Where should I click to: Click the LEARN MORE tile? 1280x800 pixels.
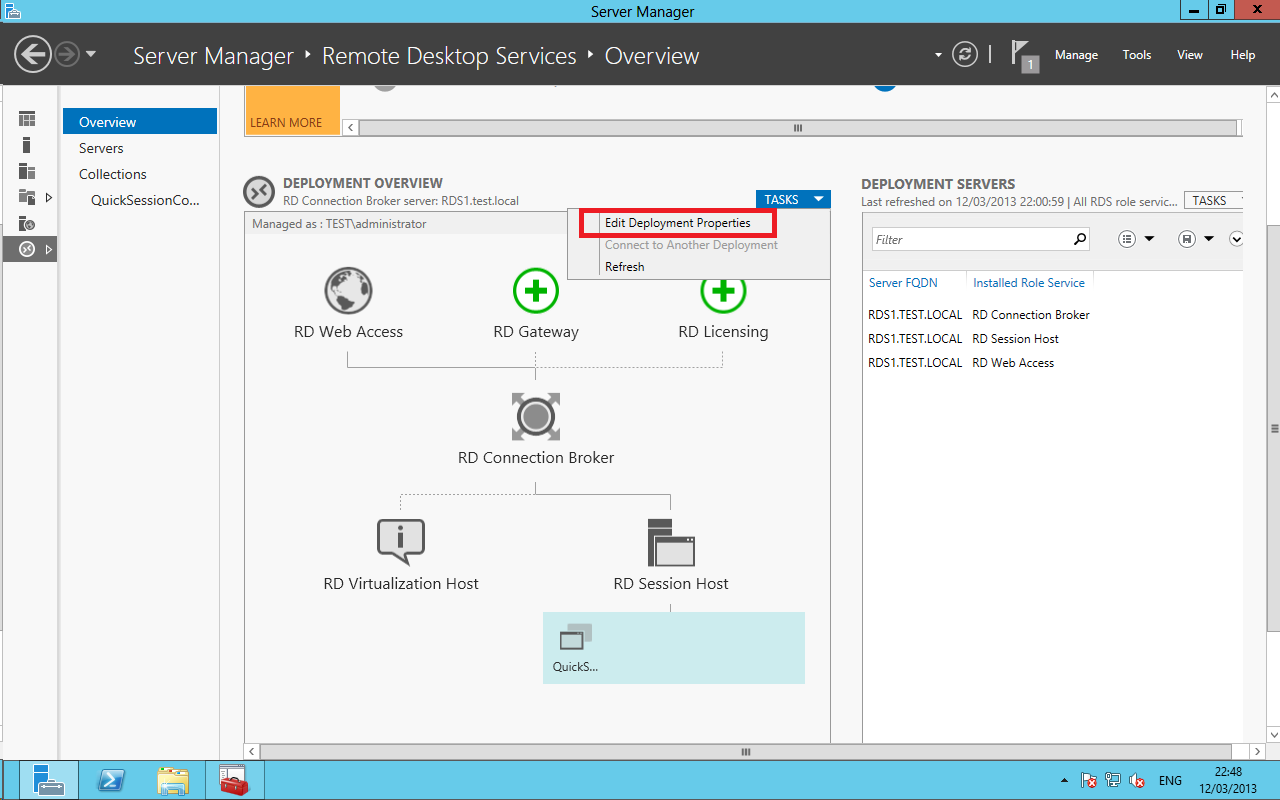292,110
